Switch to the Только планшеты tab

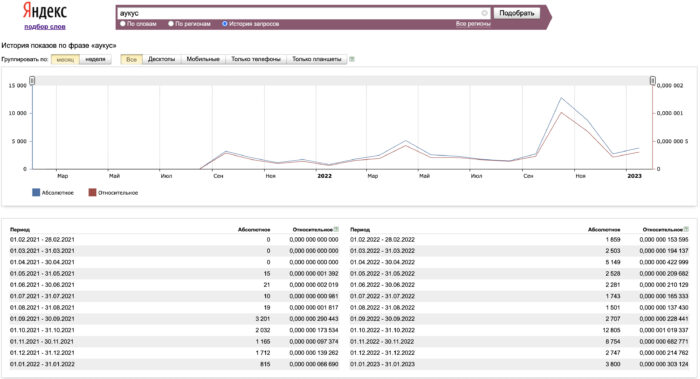coord(317,59)
